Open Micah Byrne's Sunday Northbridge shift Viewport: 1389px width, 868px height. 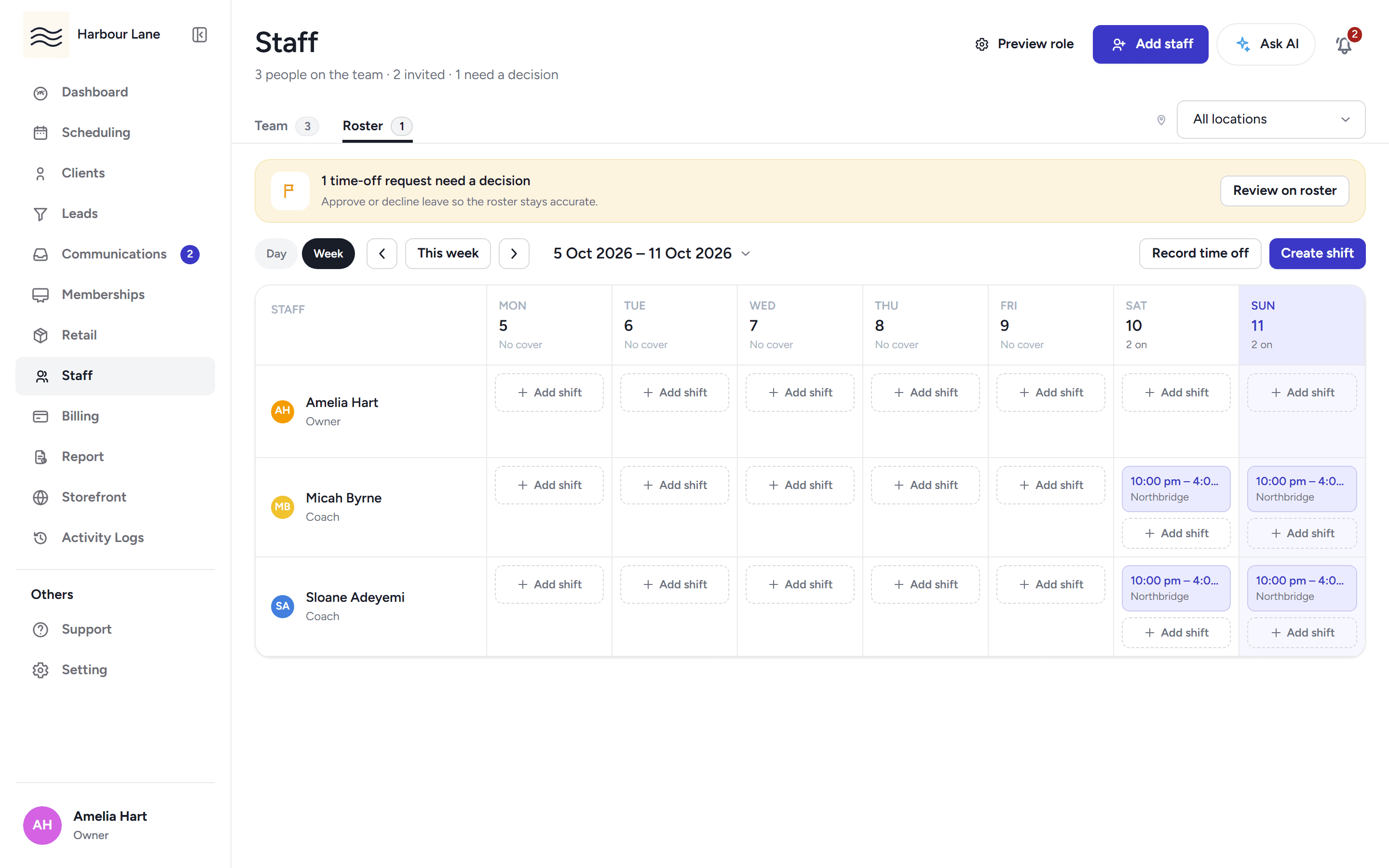1302,489
